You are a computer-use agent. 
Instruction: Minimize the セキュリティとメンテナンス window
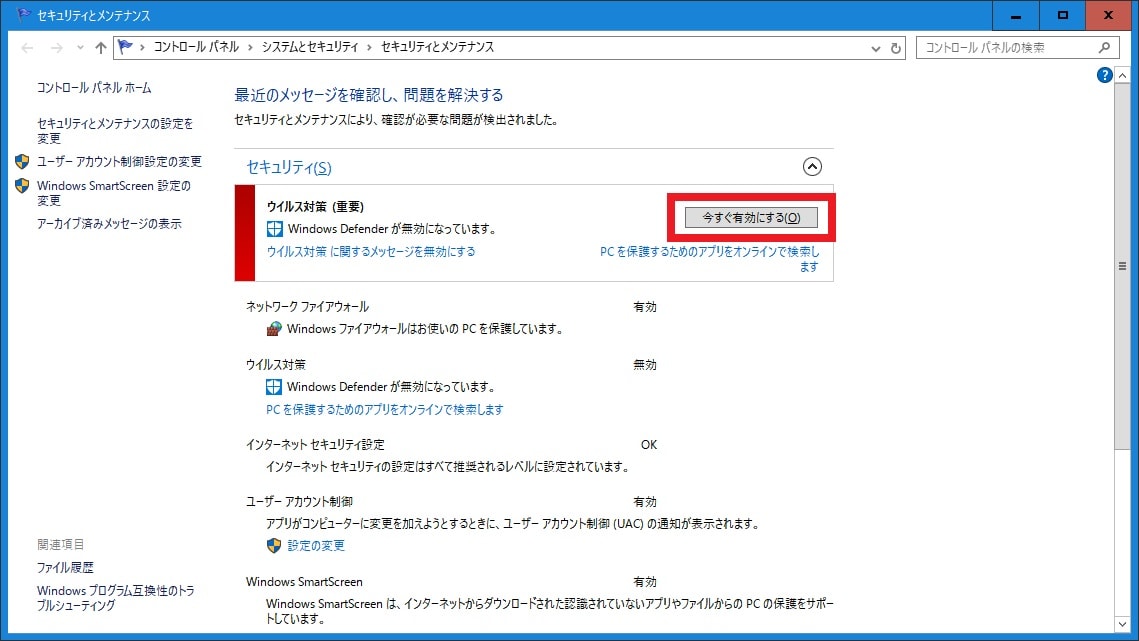pos(1016,15)
